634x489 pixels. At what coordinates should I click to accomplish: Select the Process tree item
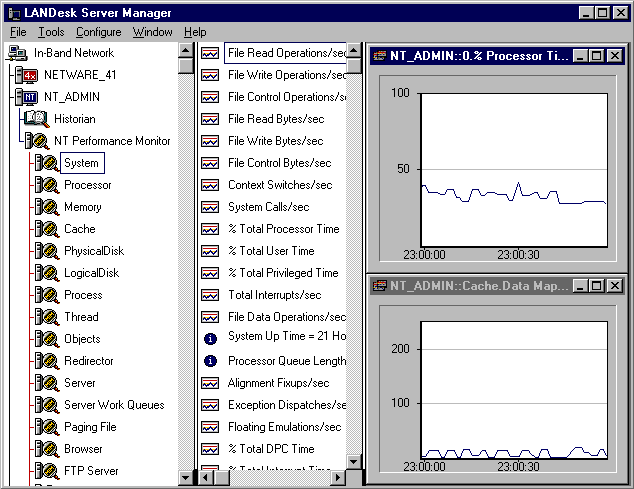[x=83, y=295]
